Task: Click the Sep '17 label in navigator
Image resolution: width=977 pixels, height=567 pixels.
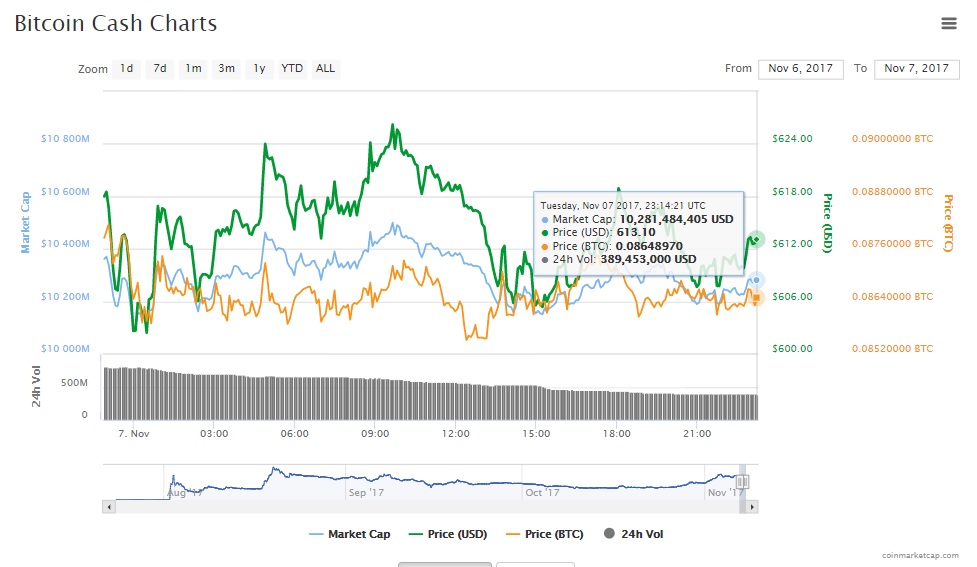Action: pyautogui.click(x=366, y=492)
